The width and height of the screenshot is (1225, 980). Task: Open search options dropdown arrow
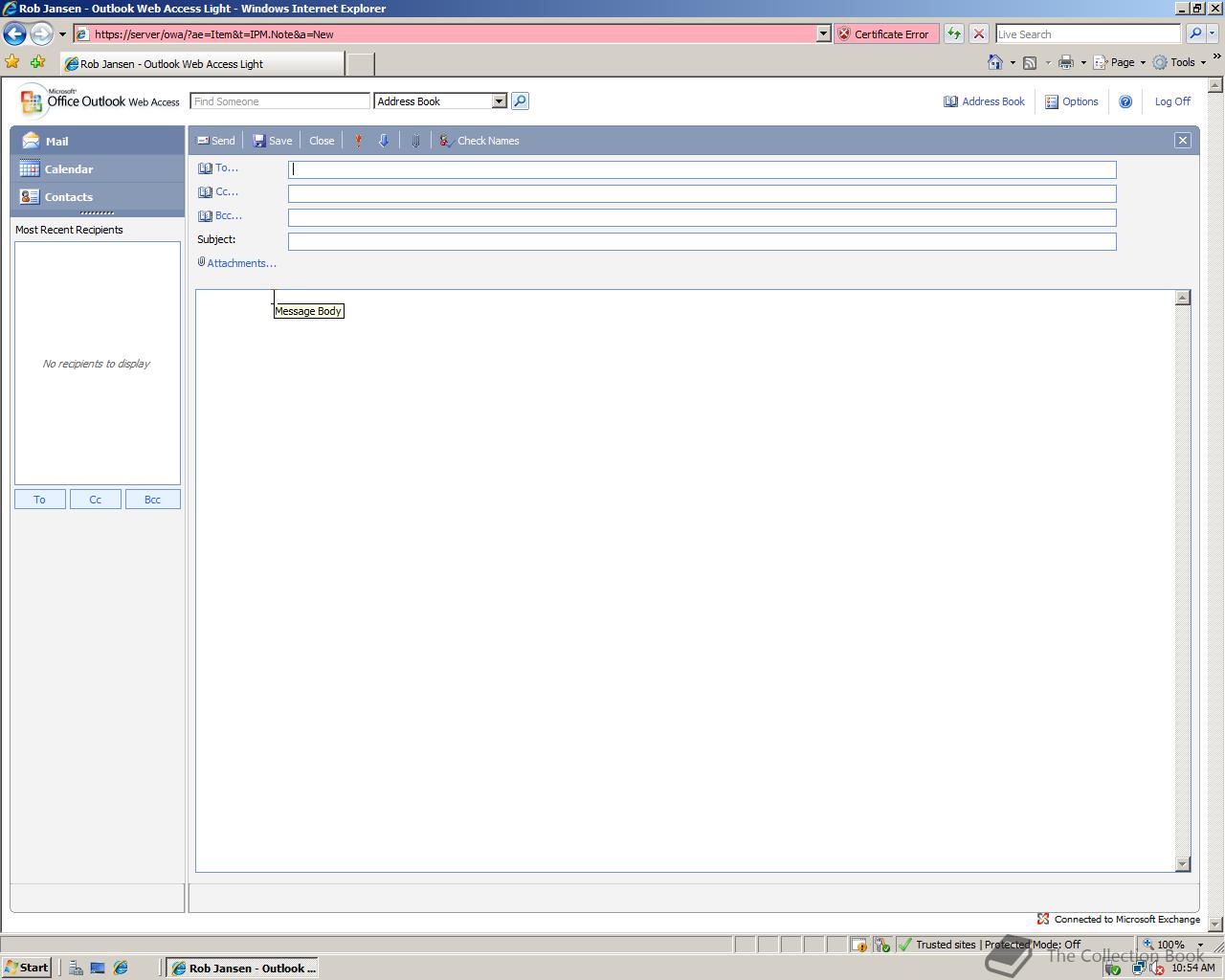1212,34
